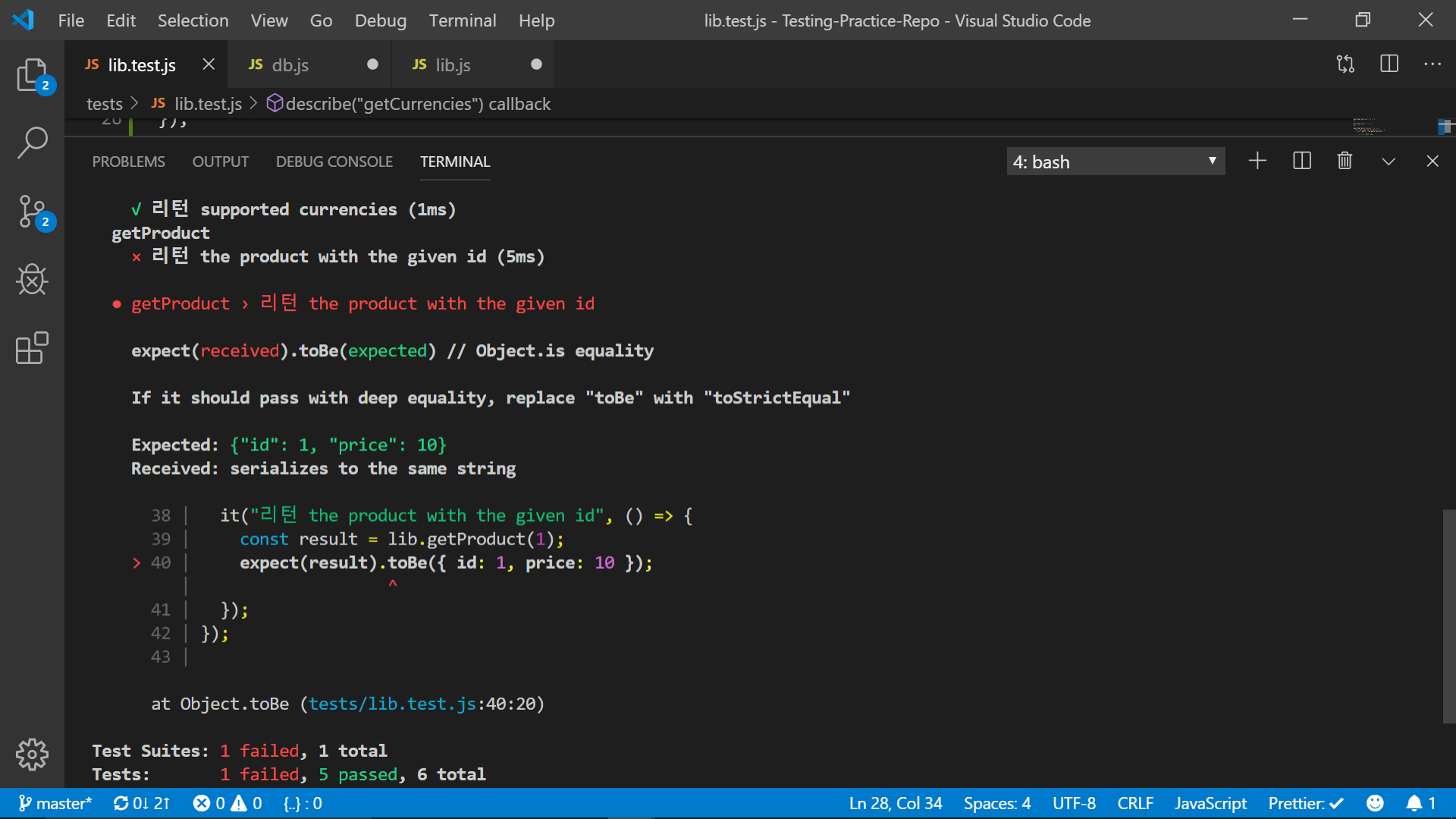
Task: Open the Explorer view
Action: 33,75
